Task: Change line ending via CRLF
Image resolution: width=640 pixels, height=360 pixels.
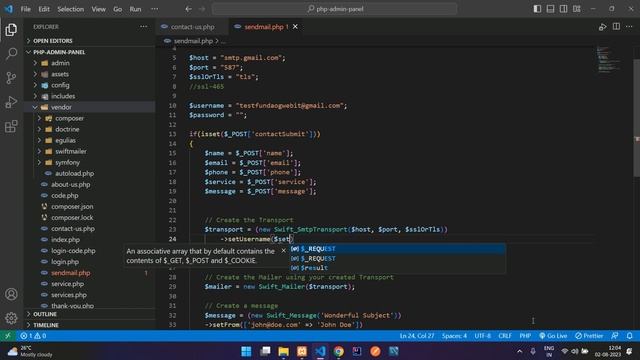Action: (505, 336)
